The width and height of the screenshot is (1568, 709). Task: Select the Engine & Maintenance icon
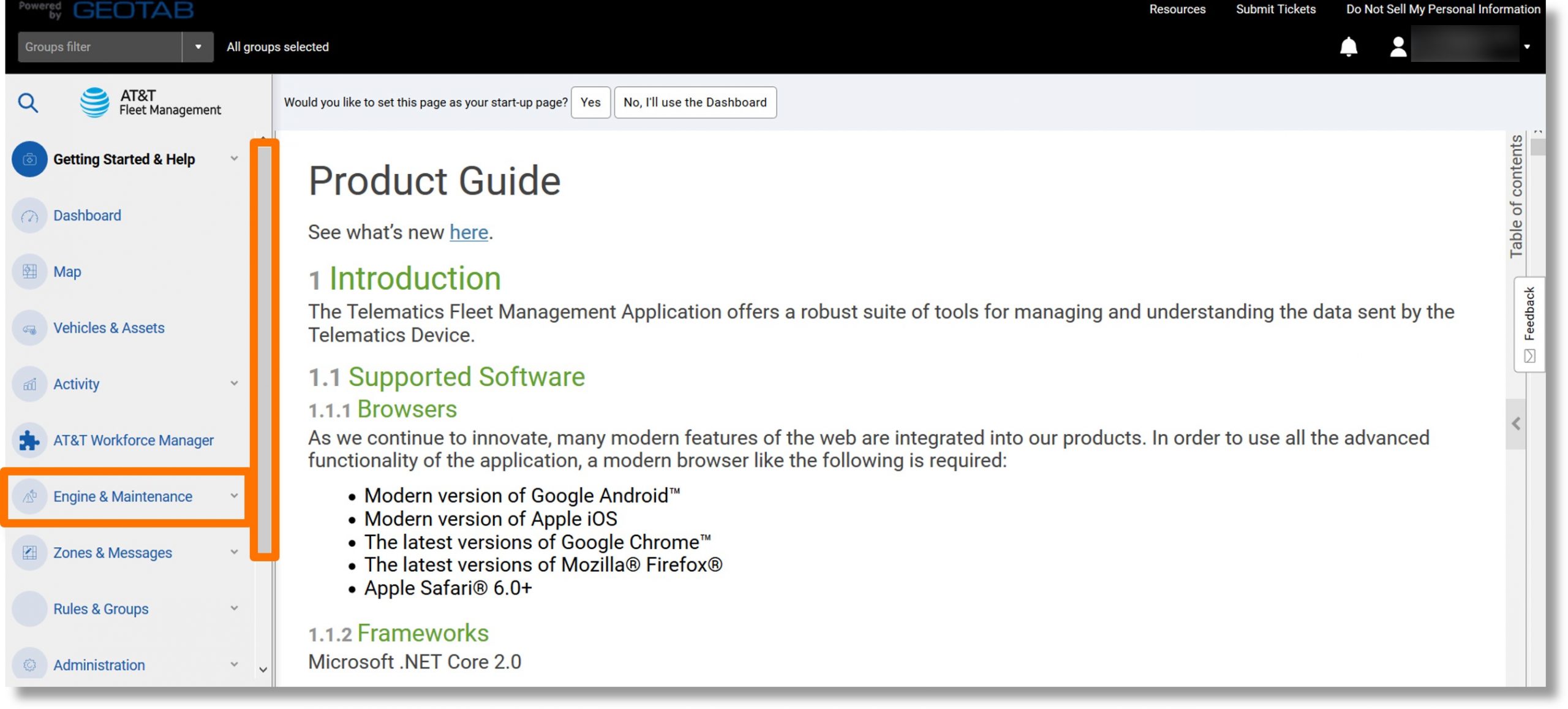coord(28,496)
